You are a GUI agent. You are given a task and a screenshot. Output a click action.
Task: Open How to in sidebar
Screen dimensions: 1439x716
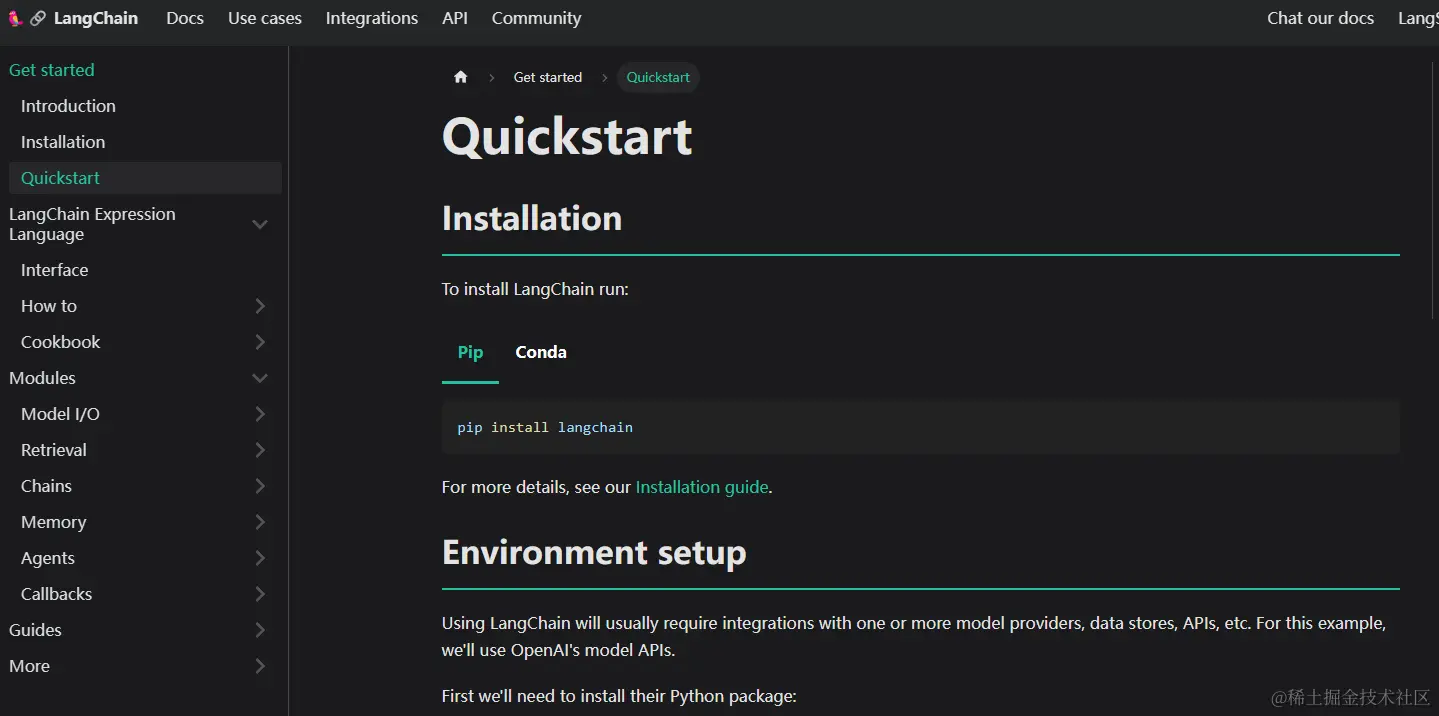pos(49,306)
